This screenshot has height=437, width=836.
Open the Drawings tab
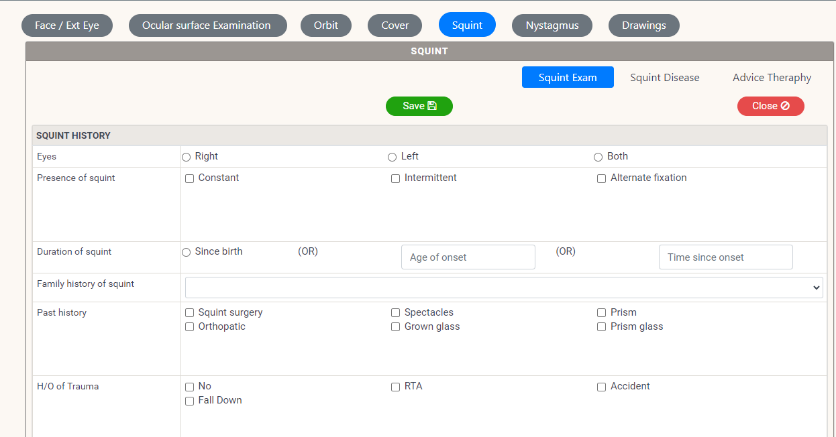tap(643, 25)
